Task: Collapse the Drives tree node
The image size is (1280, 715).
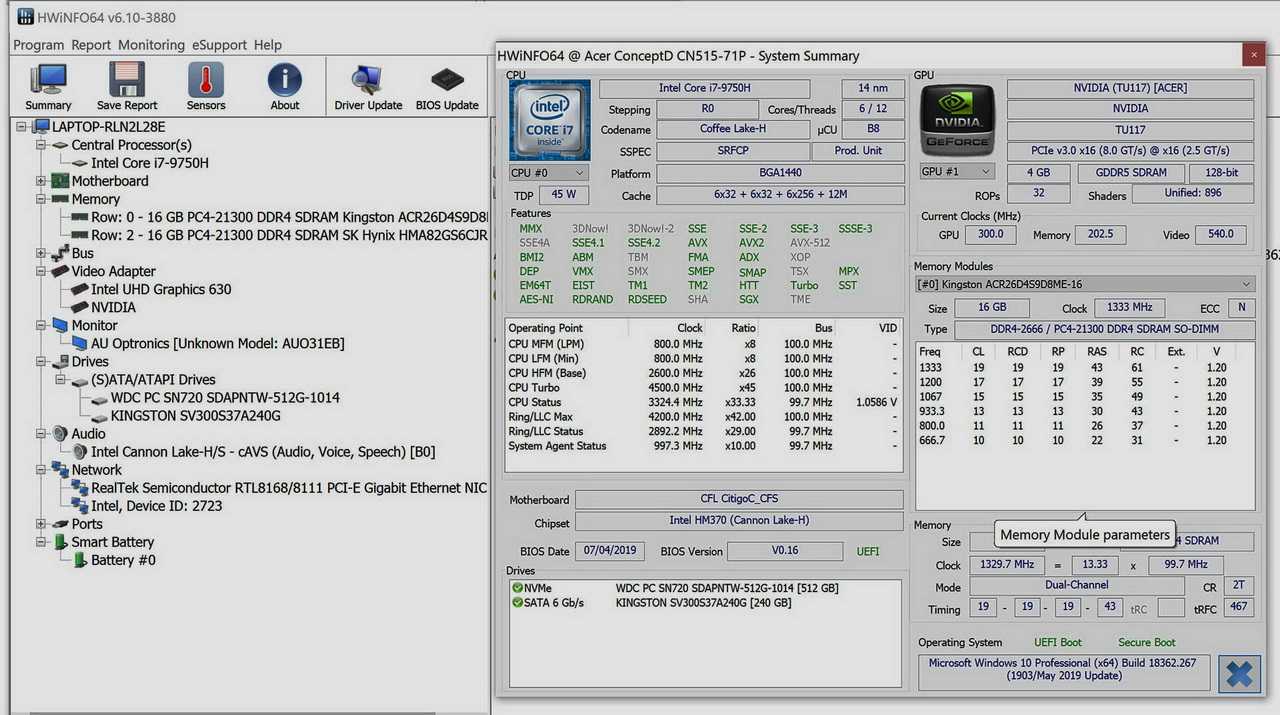Action: coord(41,362)
